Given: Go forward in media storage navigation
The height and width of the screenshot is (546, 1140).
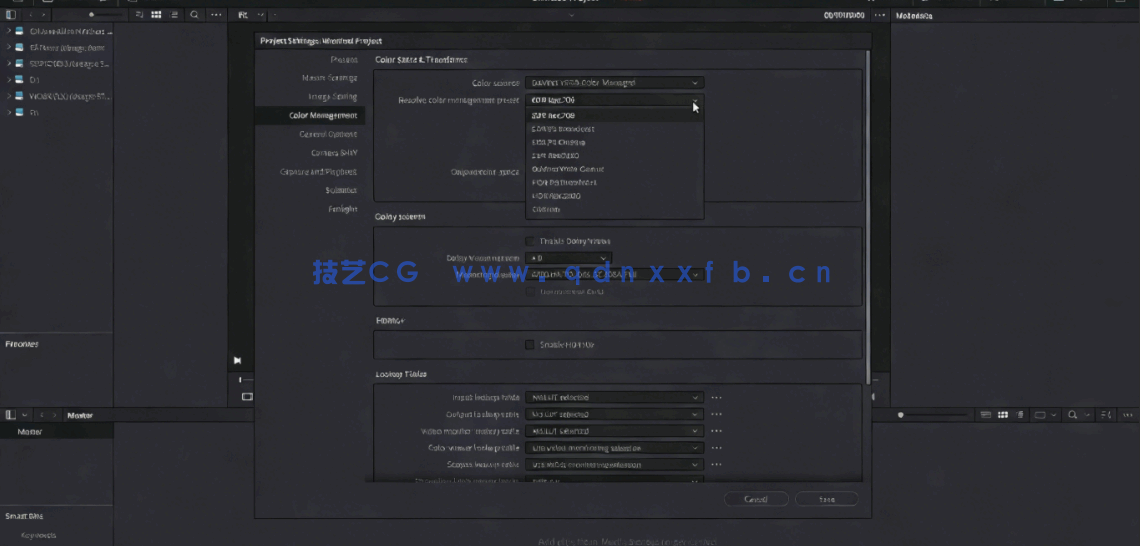Looking at the screenshot, I should [44, 15].
